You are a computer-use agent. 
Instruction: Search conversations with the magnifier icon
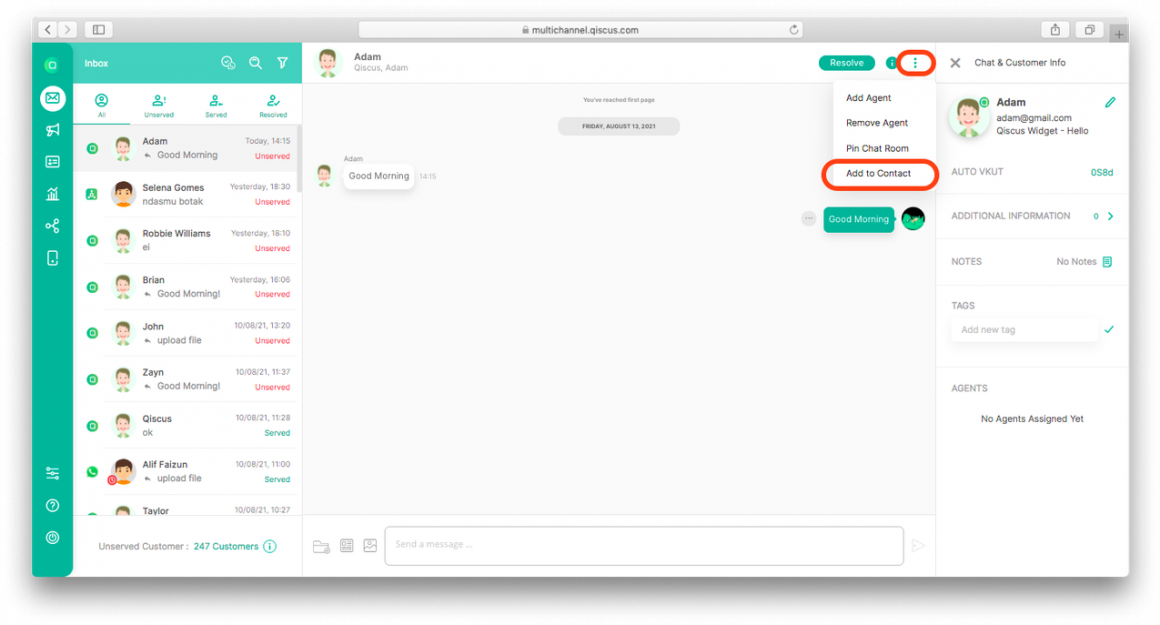click(x=255, y=62)
